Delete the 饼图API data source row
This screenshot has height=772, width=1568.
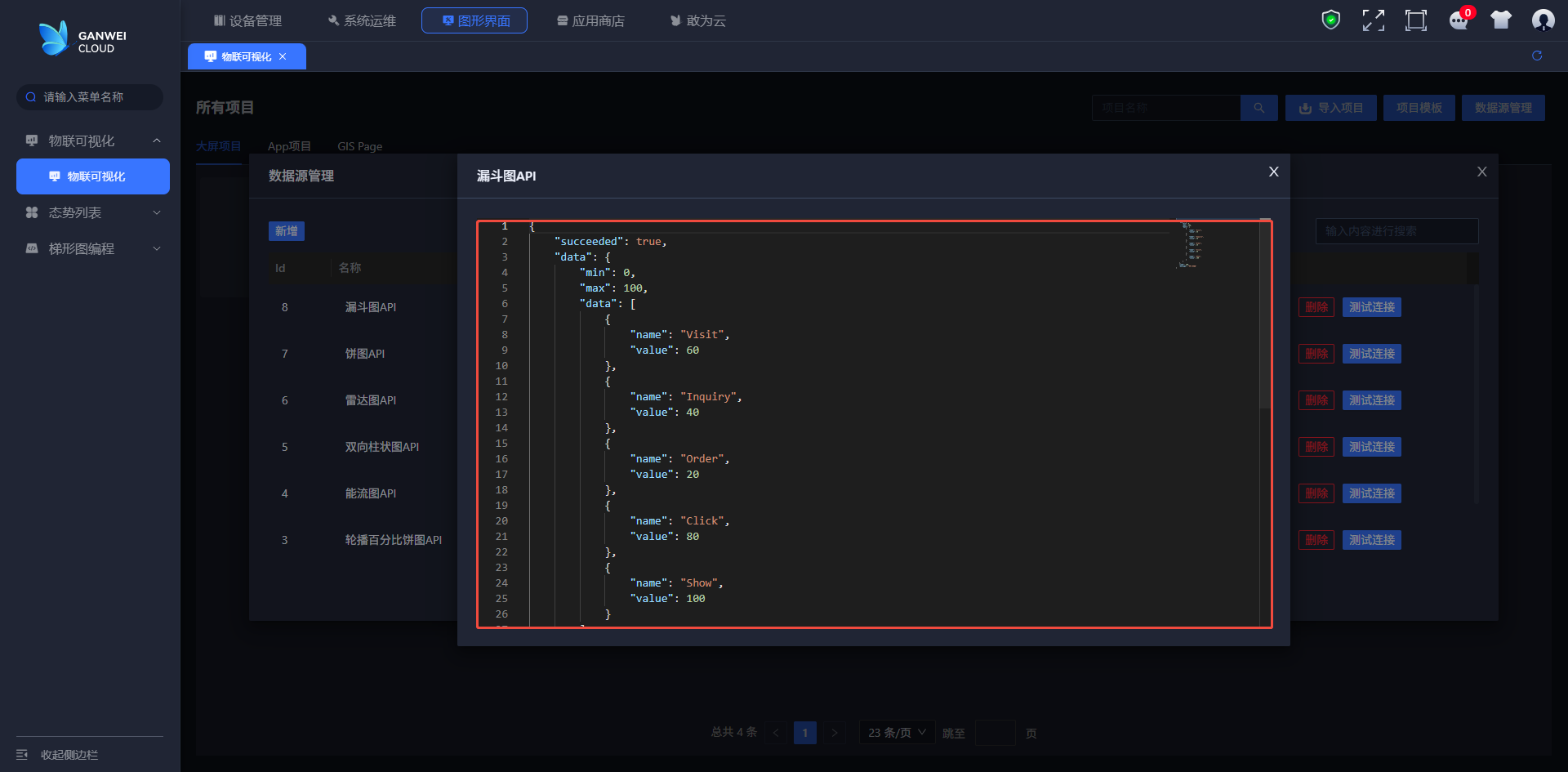1316,354
